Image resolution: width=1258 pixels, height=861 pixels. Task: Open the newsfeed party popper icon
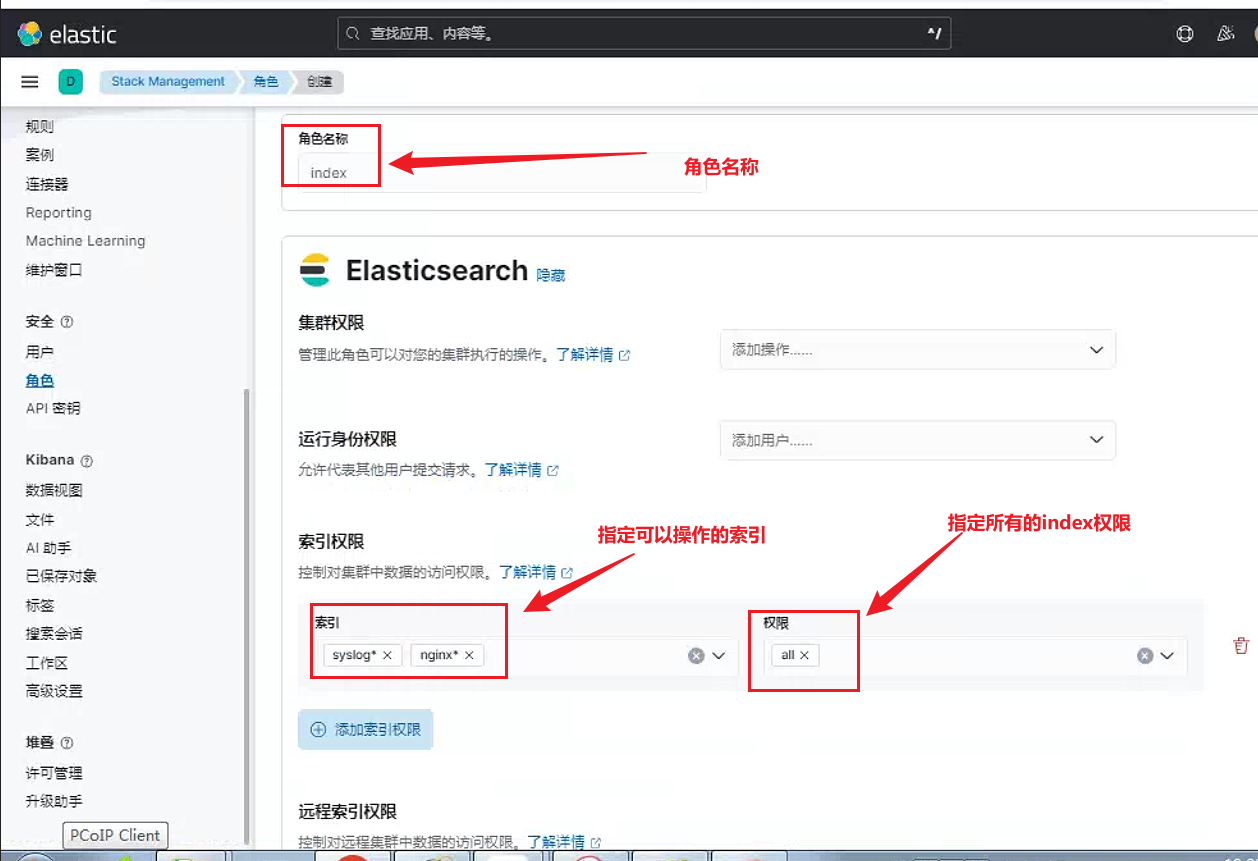(1226, 34)
